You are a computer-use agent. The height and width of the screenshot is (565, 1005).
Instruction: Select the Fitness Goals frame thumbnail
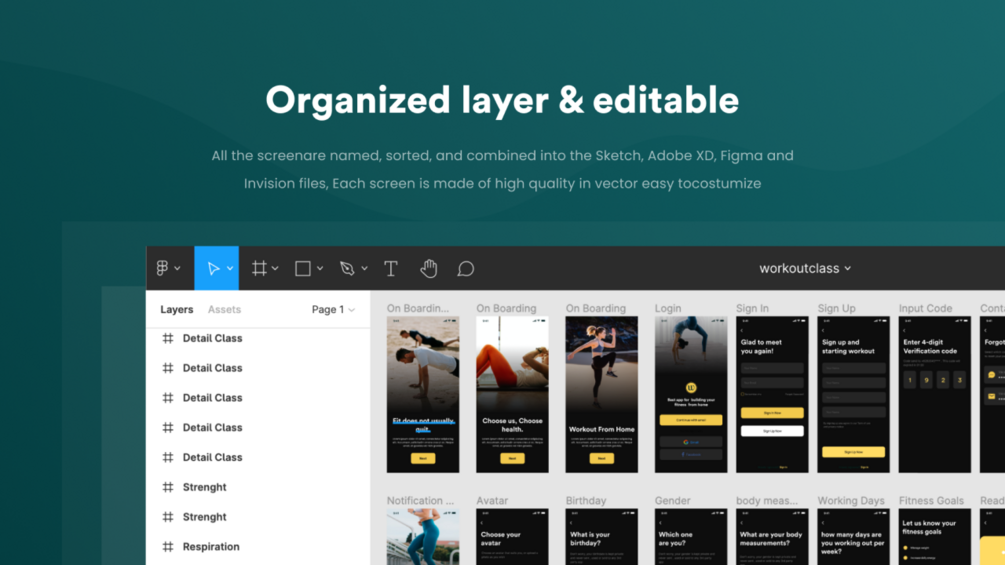coord(934,537)
